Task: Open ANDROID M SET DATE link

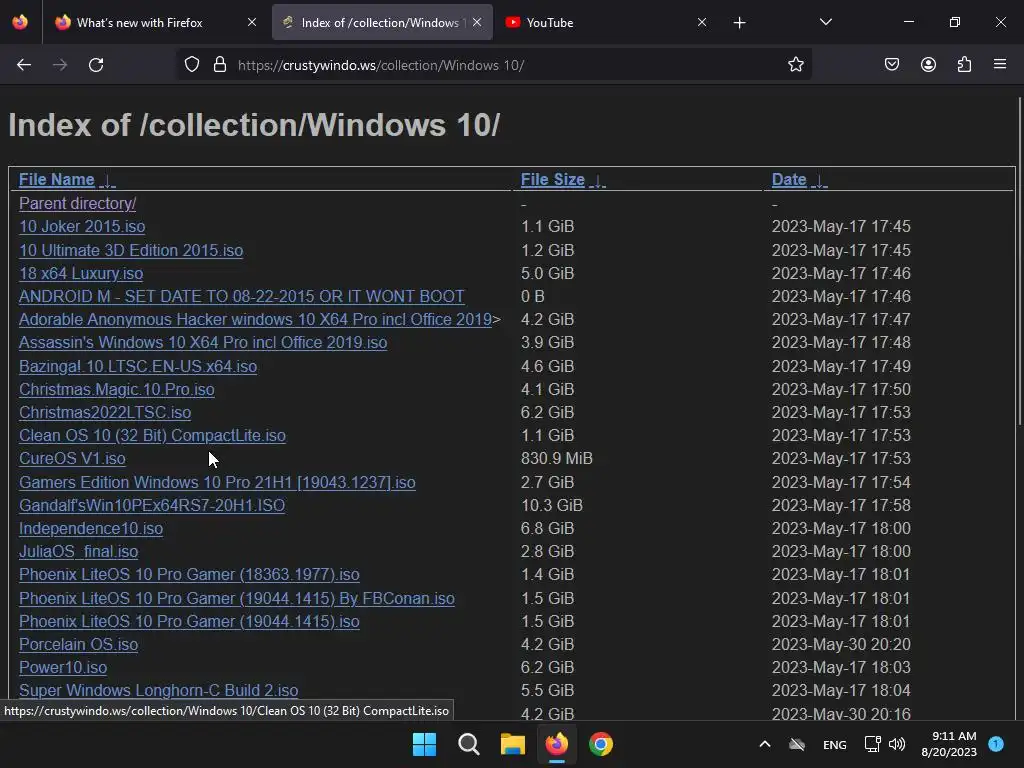Action: click(x=242, y=296)
